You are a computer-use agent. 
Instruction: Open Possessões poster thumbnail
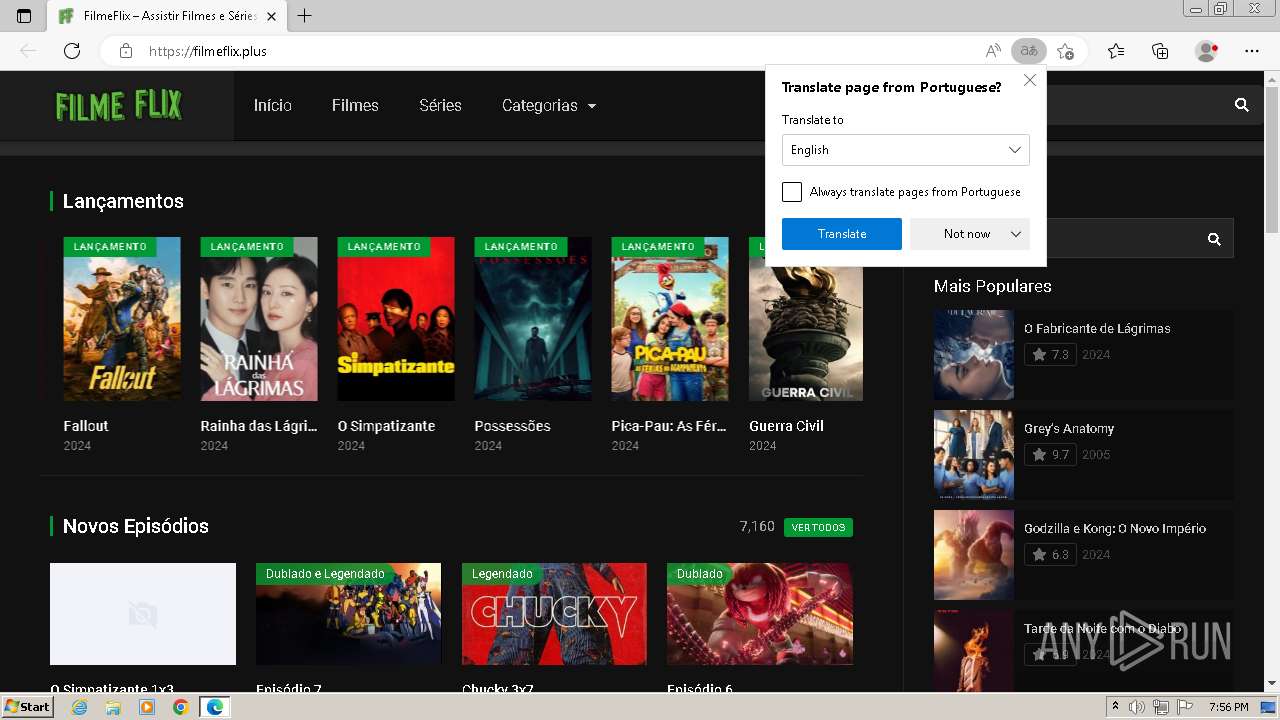point(533,319)
